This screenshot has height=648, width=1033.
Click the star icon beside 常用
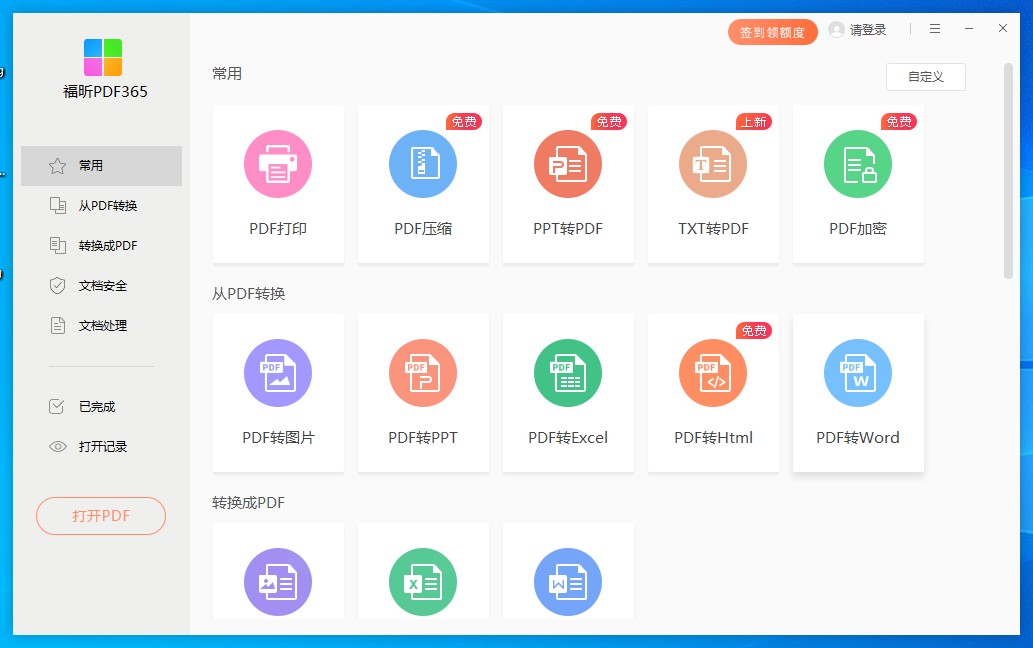57,166
